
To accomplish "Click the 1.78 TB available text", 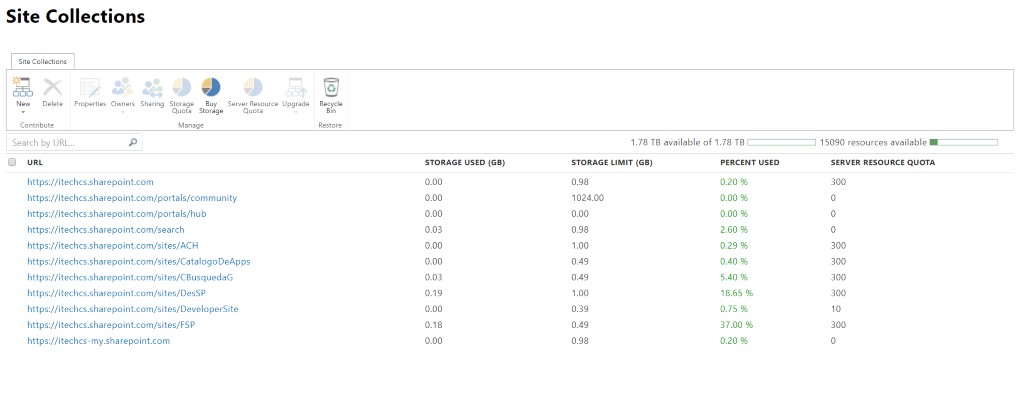I will pyautogui.click(x=688, y=142).
